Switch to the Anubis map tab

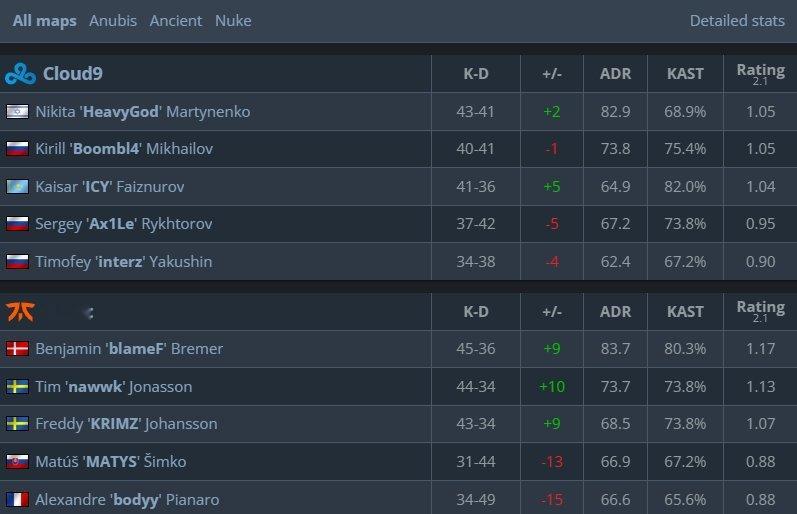point(113,21)
